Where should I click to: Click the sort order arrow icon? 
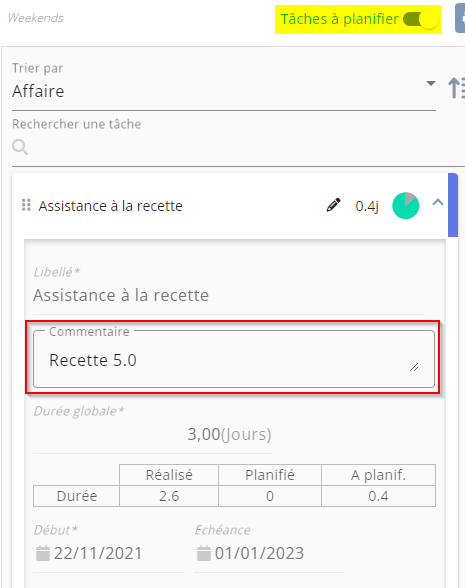pos(456,88)
